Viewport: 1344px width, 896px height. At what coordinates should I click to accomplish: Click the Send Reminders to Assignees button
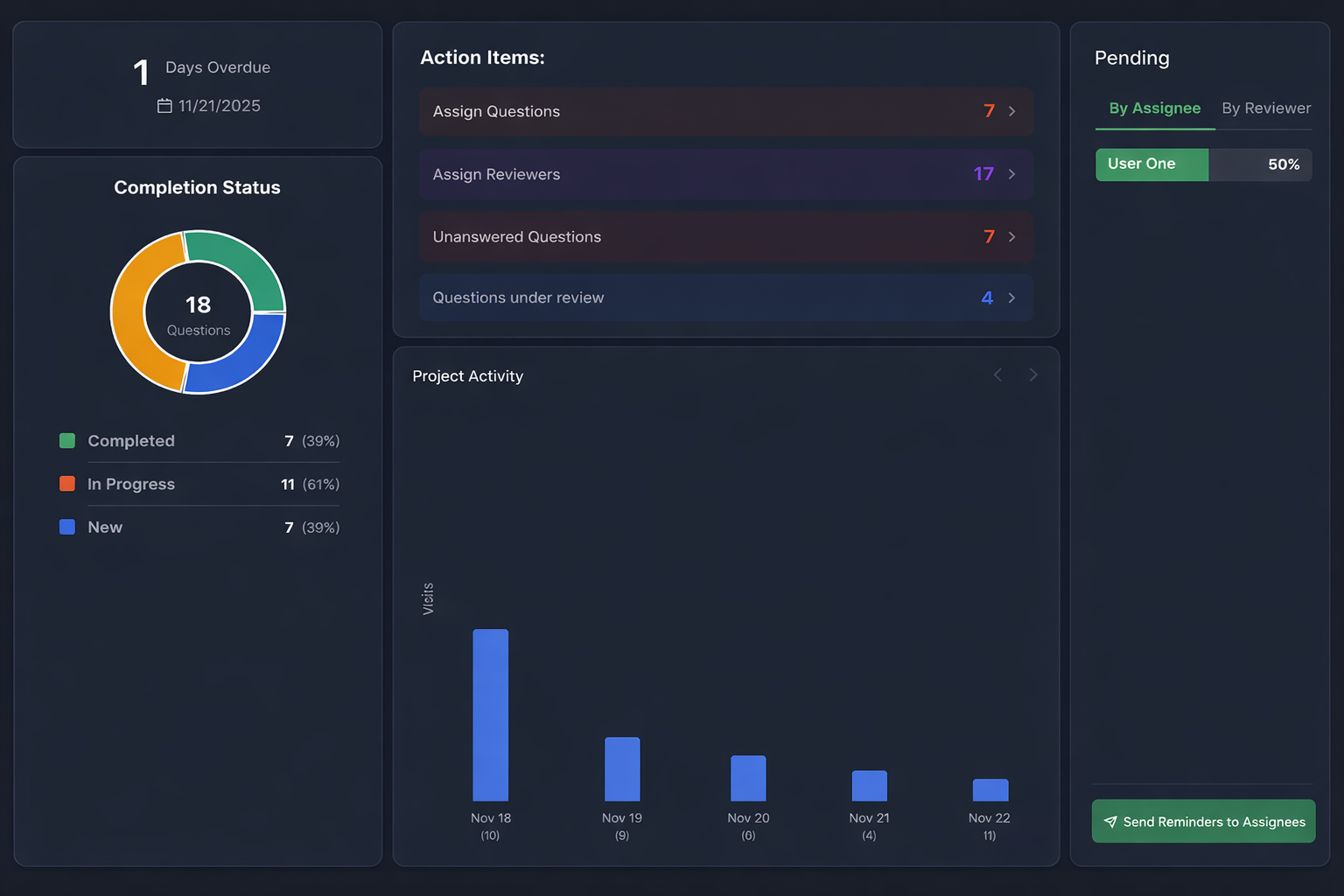1203,822
